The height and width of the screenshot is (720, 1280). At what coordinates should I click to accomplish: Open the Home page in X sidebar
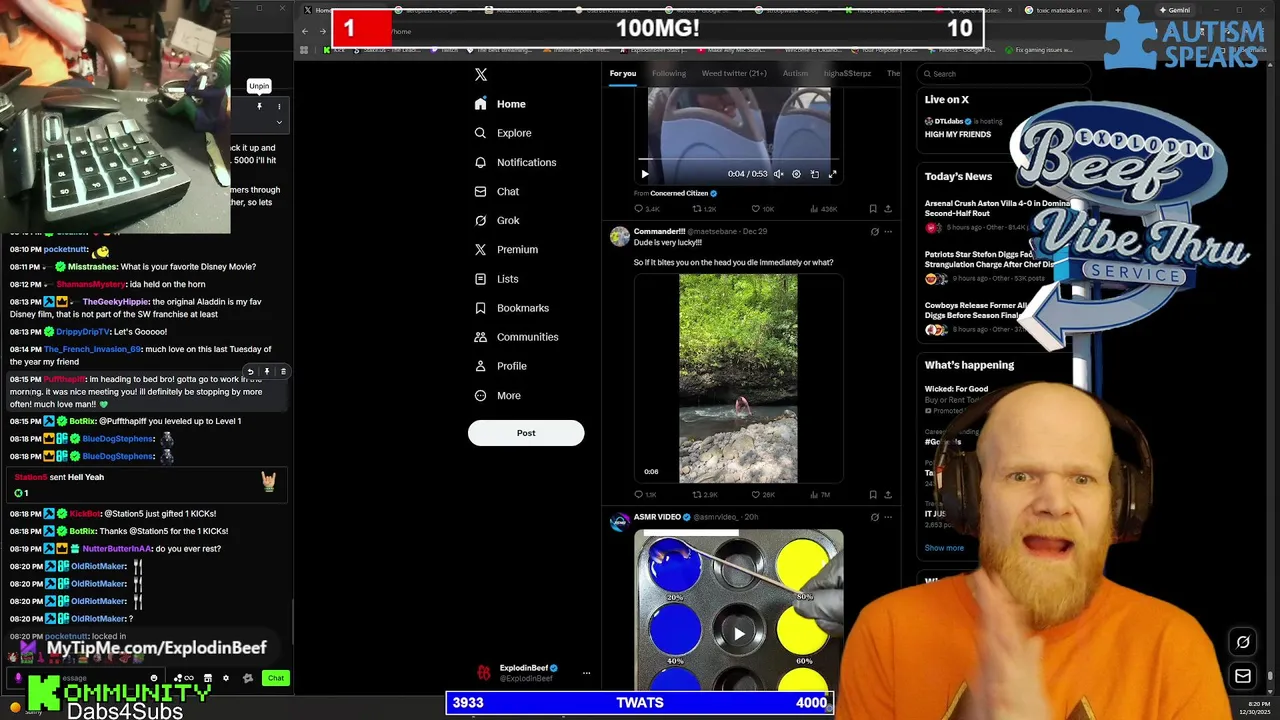point(500,104)
